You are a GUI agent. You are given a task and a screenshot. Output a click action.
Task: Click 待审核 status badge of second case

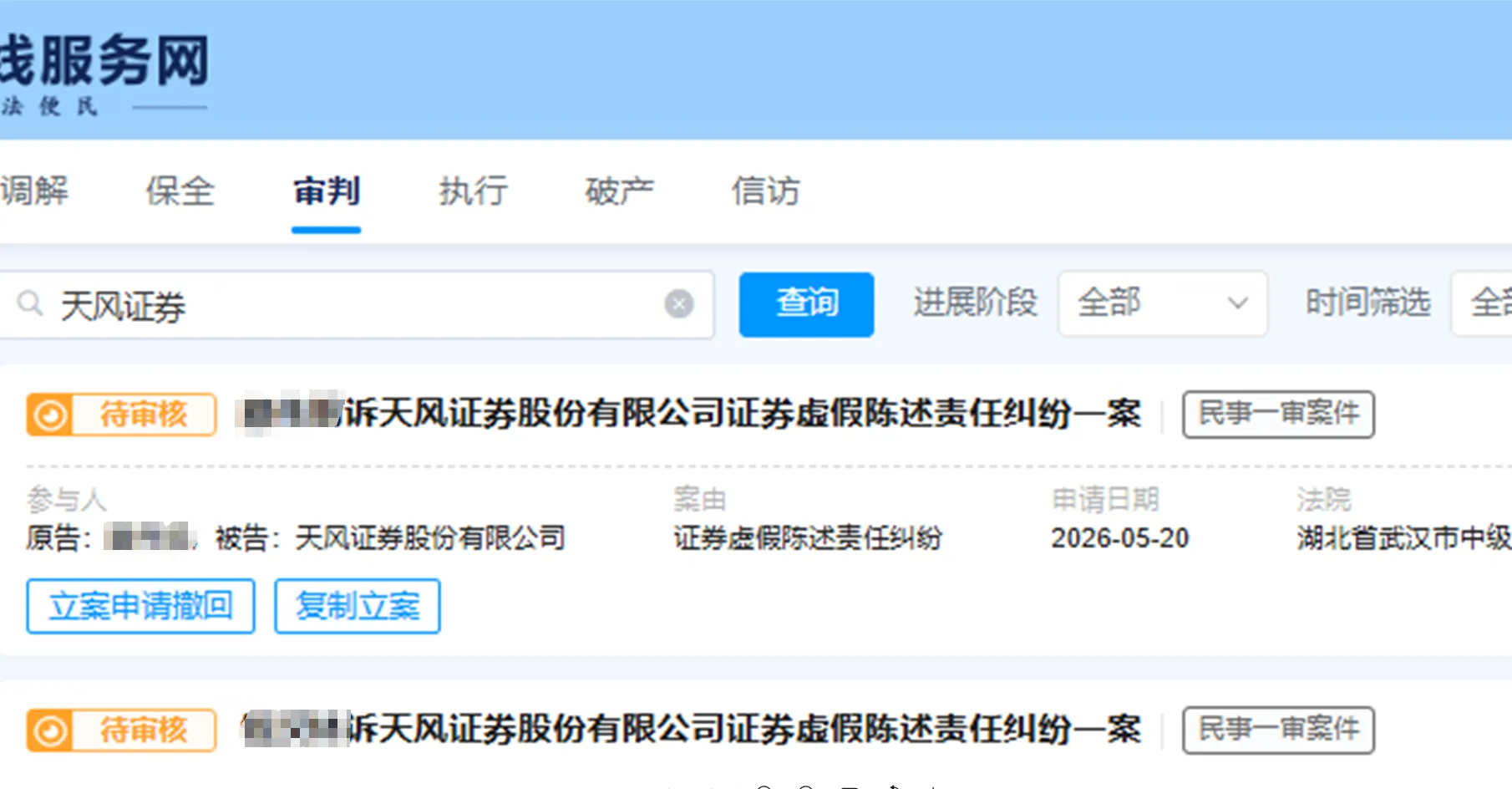pos(121,730)
